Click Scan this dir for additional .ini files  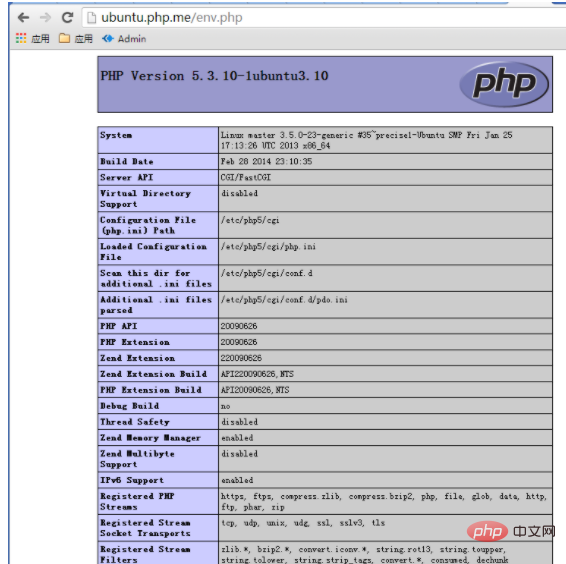coord(156,278)
